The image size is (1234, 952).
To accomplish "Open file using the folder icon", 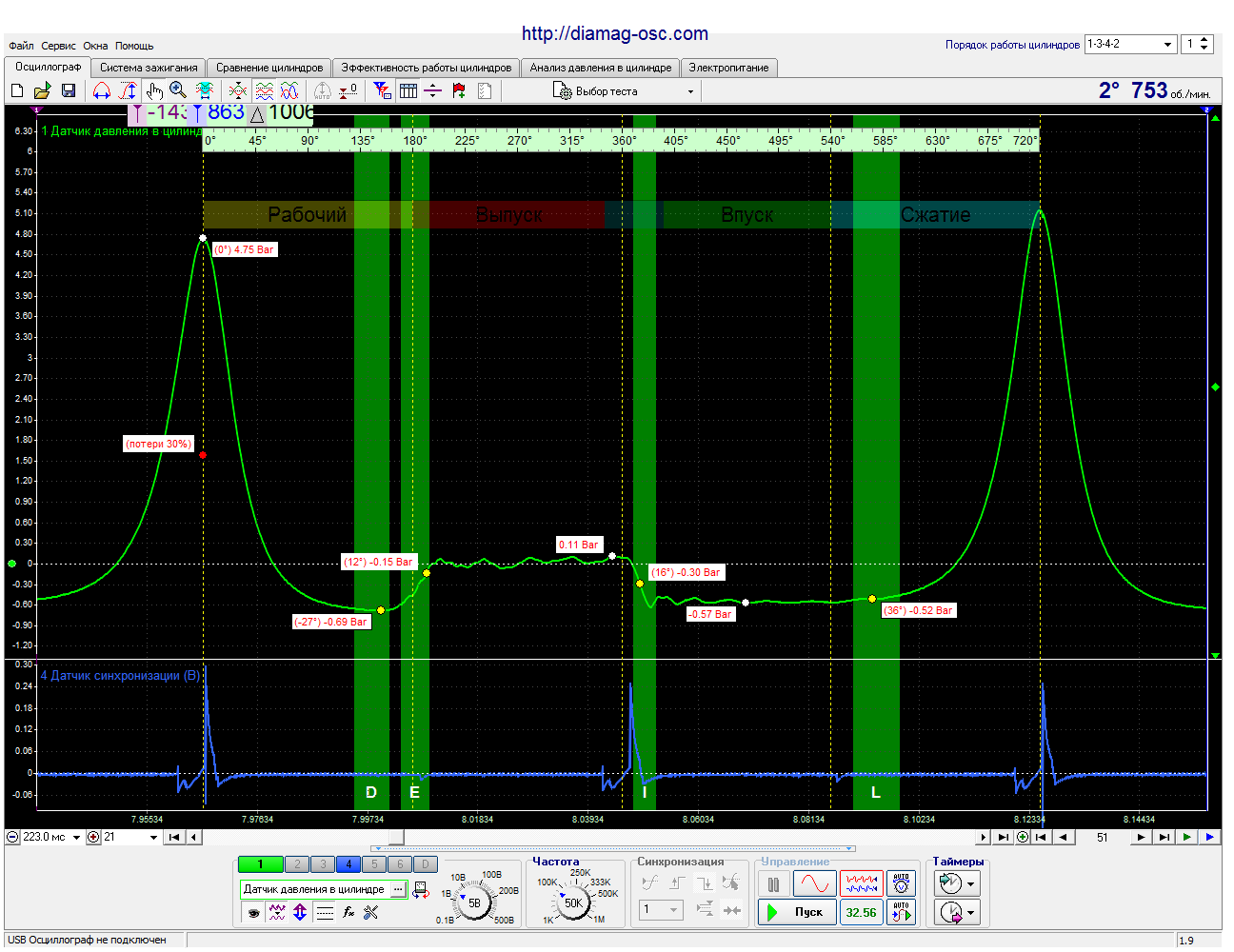I will pyautogui.click(x=42, y=90).
